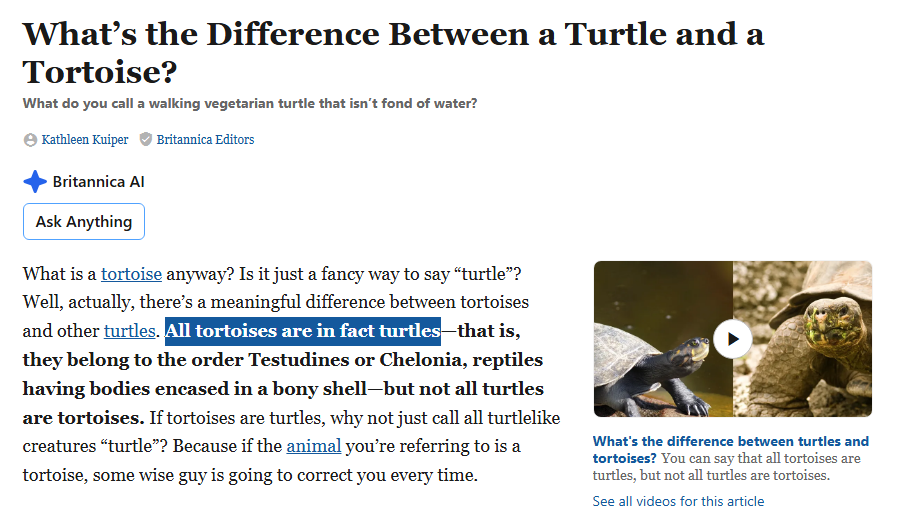The image size is (898, 508).
Task: Click the article headline about Turtle and Tortoise
Action: (x=392, y=52)
